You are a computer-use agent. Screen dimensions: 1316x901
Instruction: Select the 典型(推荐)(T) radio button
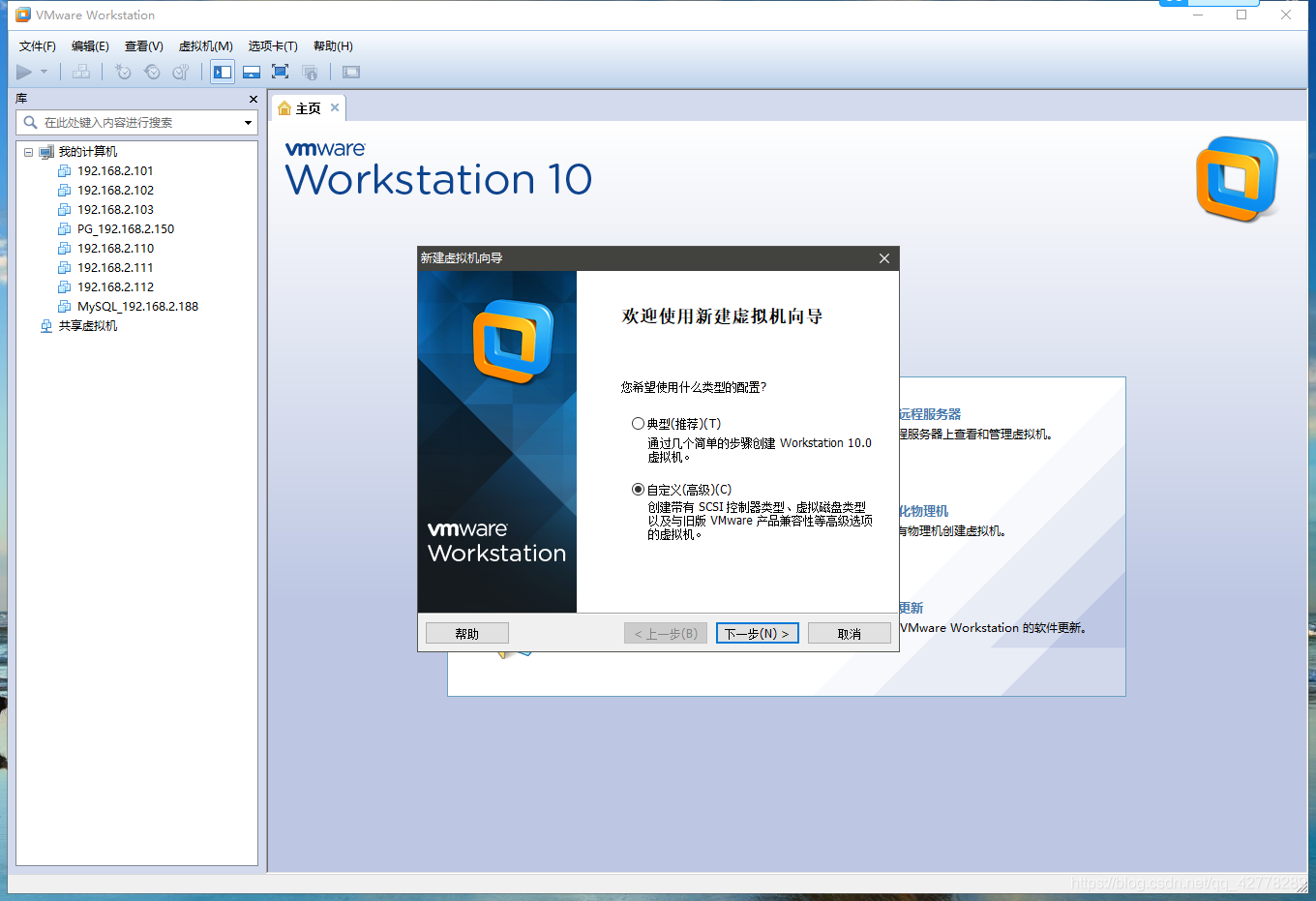tap(638, 424)
